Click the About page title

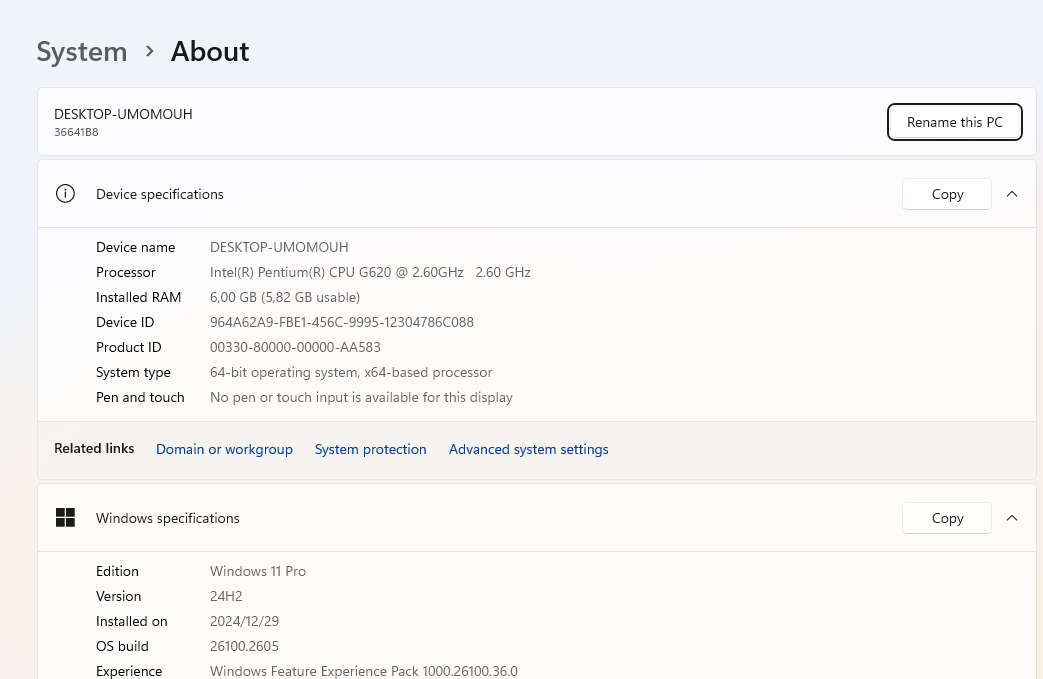tap(210, 52)
